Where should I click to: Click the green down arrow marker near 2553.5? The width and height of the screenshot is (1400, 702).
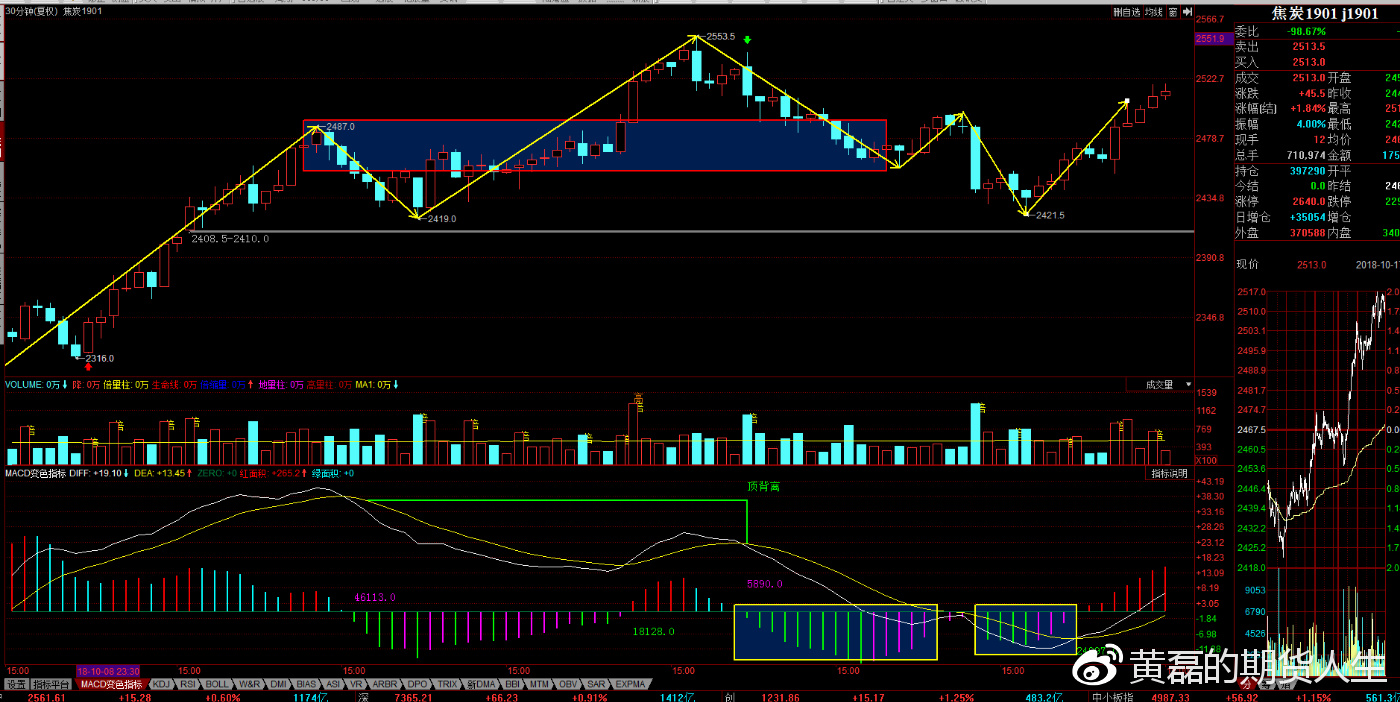click(x=747, y=39)
